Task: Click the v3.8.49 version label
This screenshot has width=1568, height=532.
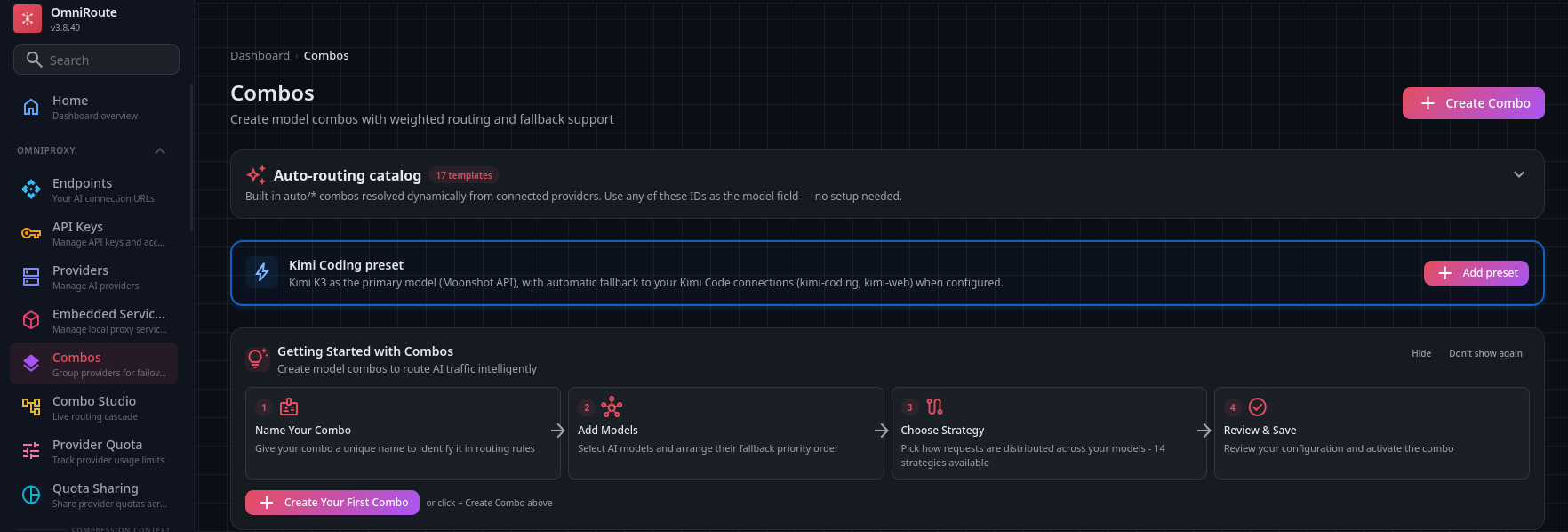Action: tap(65, 28)
